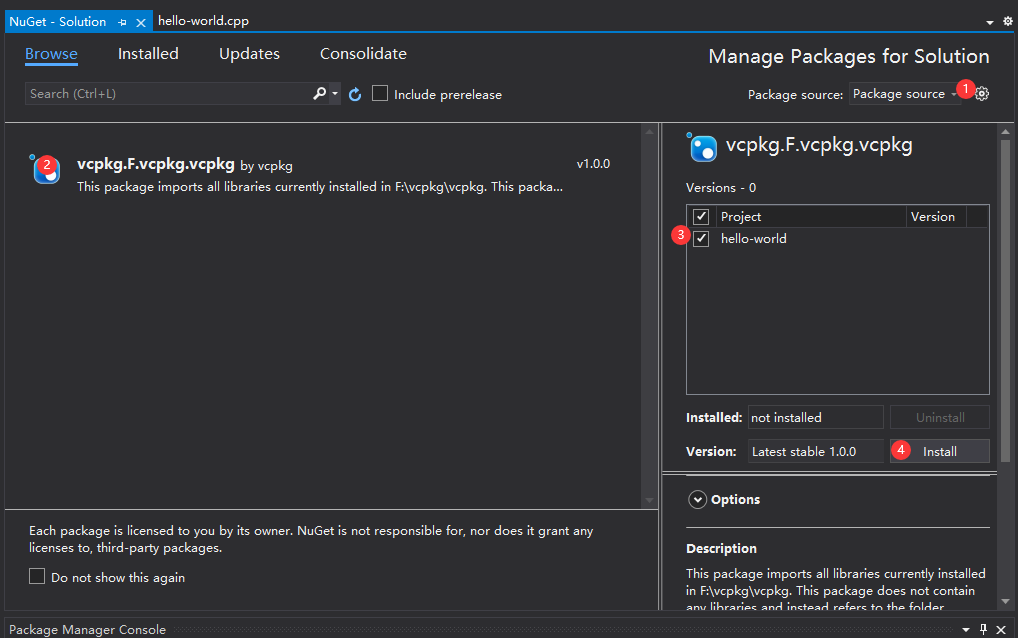Click the Install button
This screenshot has width=1018, height=638.
point(939,451)
